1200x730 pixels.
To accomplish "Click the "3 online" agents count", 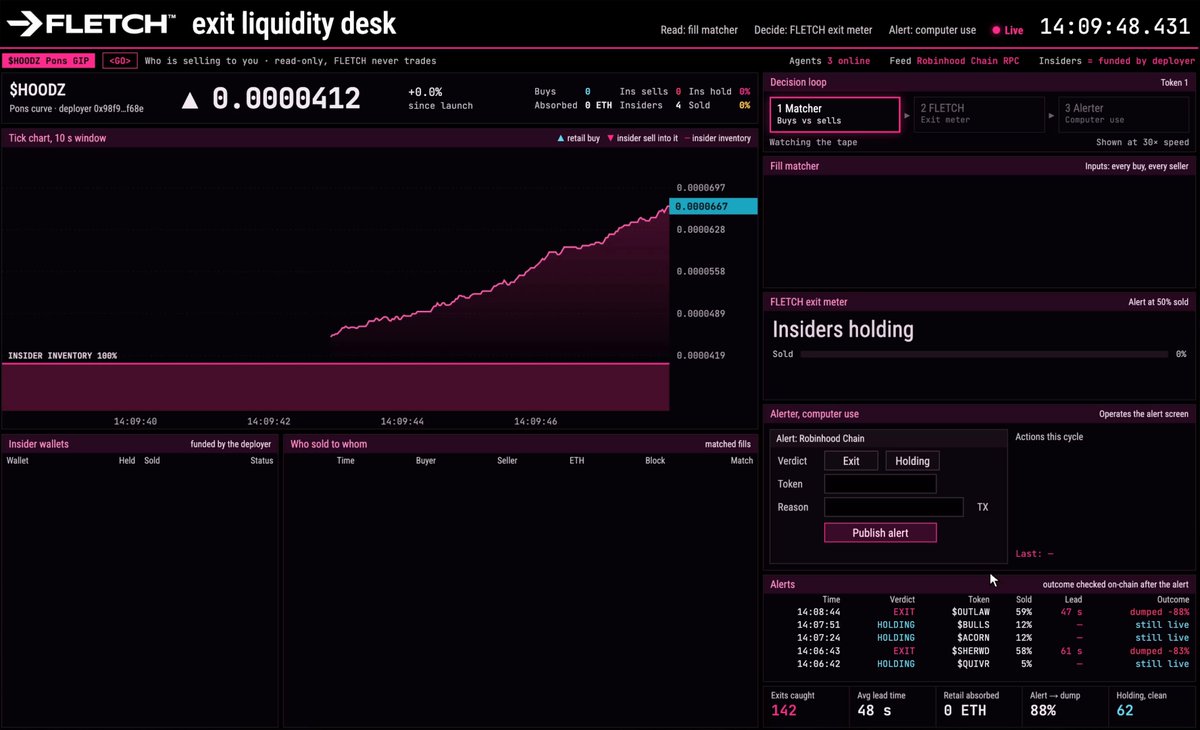I will tap(850, 61).
